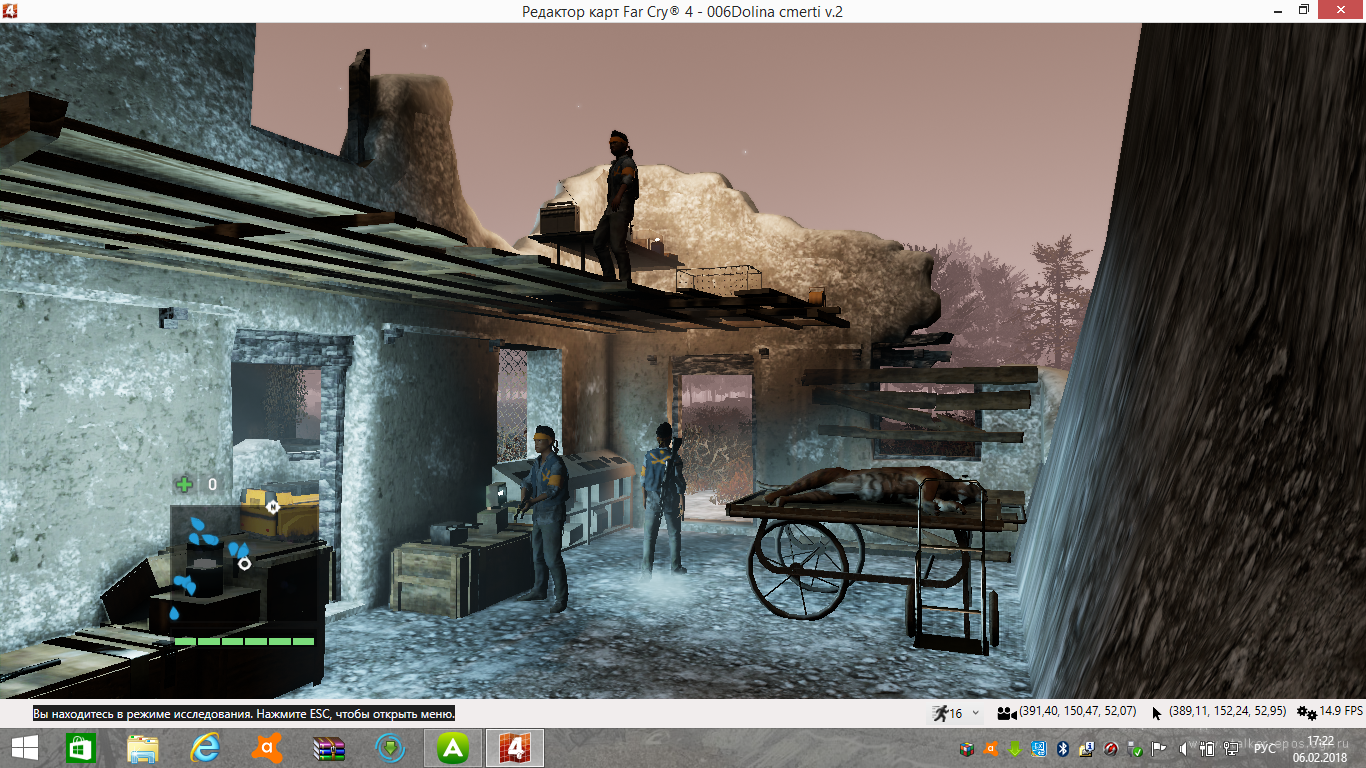Open the volume speaker tray icon
Viewport: 1366px width, 768px height.
1183,749
